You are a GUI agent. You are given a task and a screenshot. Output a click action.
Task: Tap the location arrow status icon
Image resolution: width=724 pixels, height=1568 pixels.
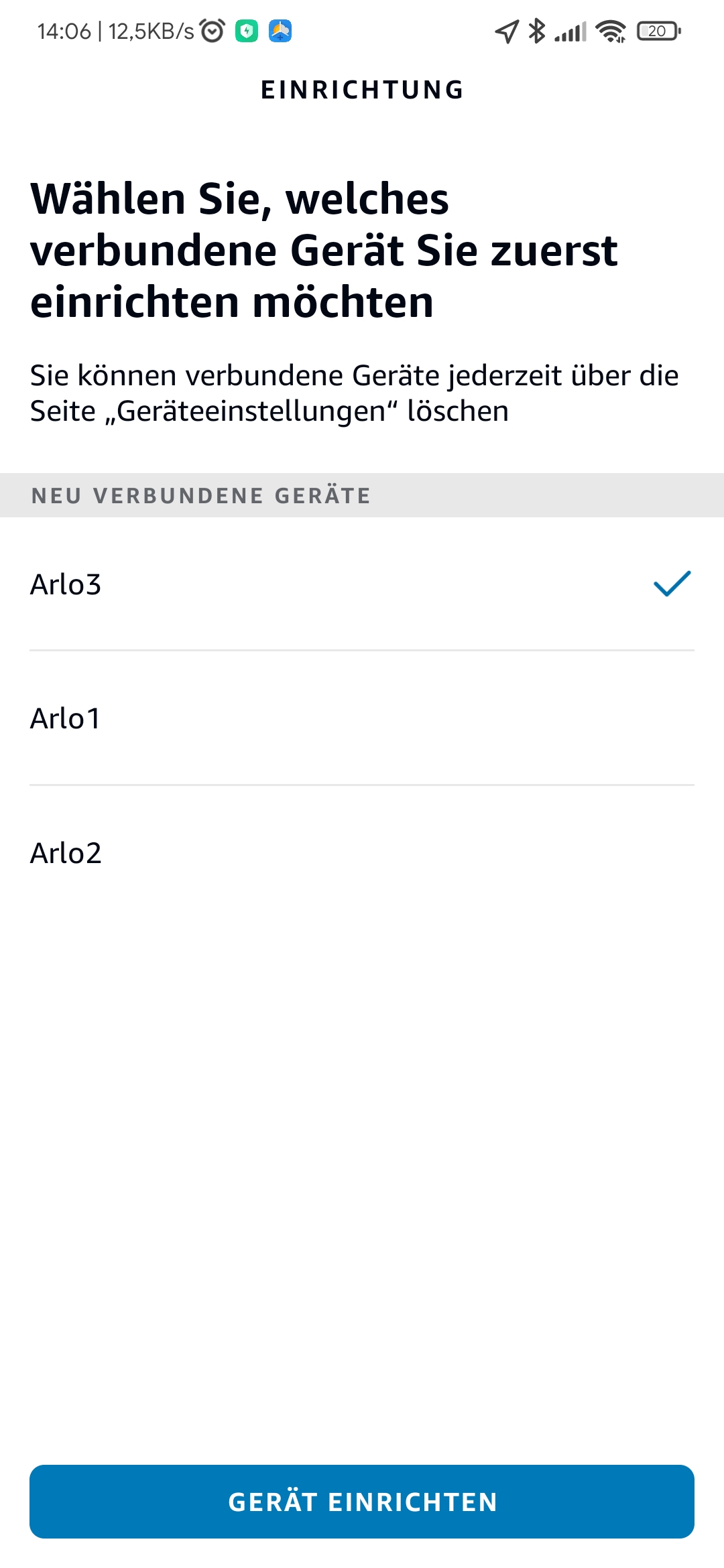507,31
